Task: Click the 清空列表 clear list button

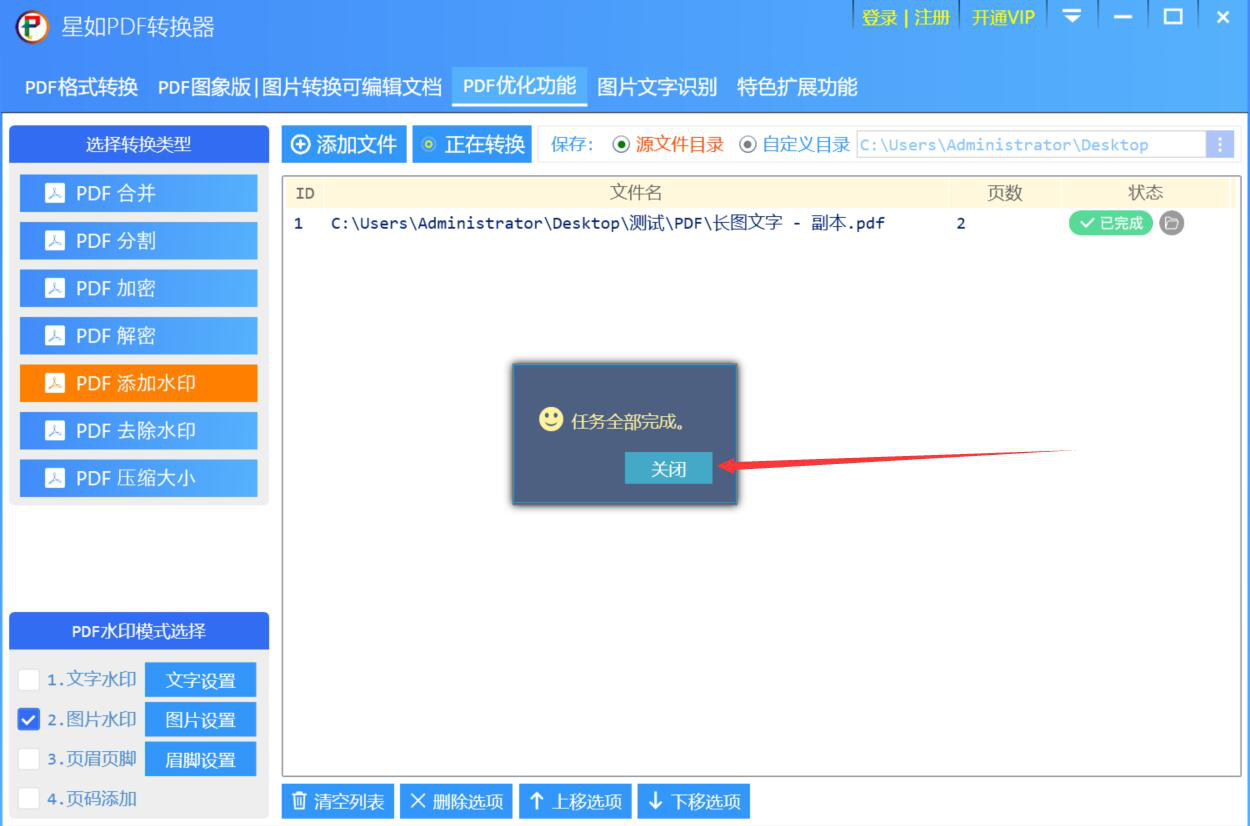Action: (x=338, y=801)
